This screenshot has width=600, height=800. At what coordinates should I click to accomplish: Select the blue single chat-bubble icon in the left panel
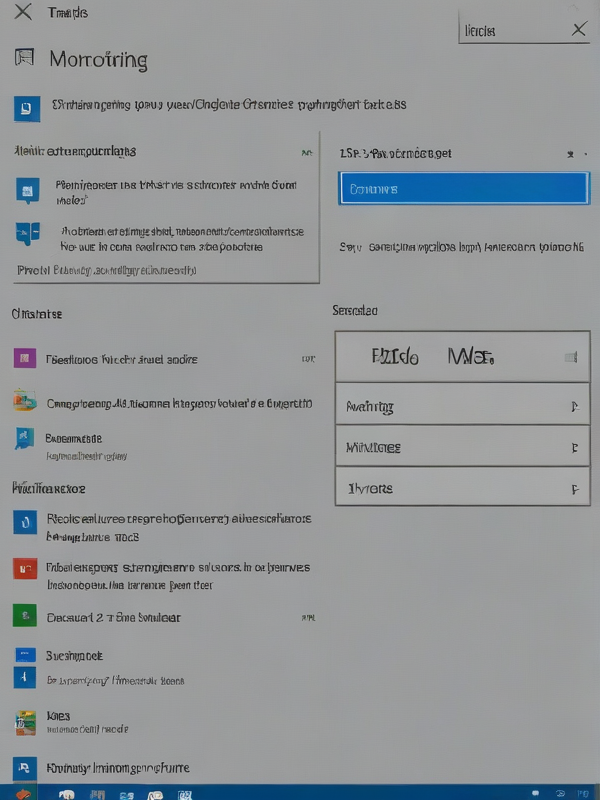point(28,191)
